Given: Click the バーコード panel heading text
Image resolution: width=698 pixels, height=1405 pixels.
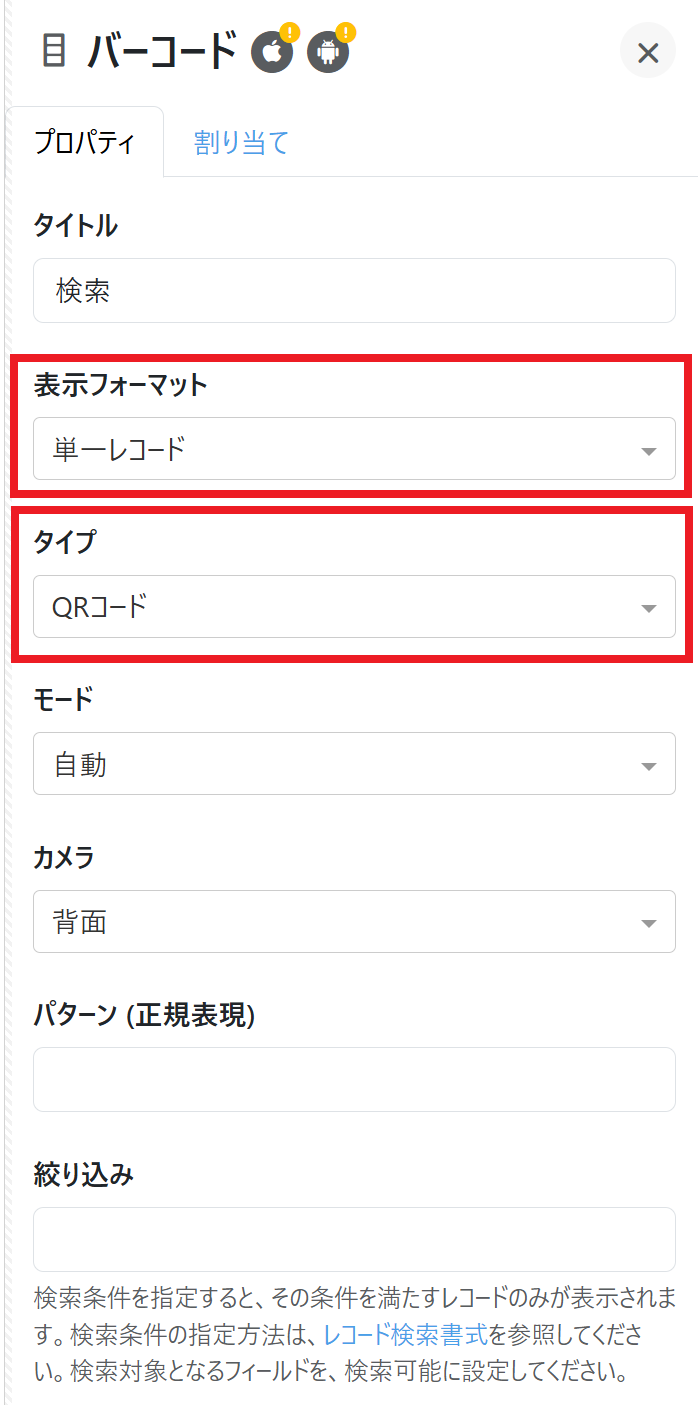Looking at the screenshot, I should click(x=162, y=51).
